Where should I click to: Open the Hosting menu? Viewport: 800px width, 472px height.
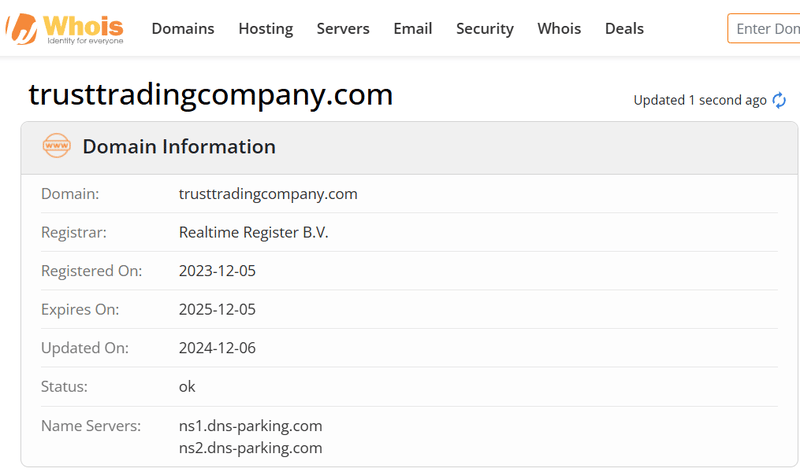coord(265,28)
